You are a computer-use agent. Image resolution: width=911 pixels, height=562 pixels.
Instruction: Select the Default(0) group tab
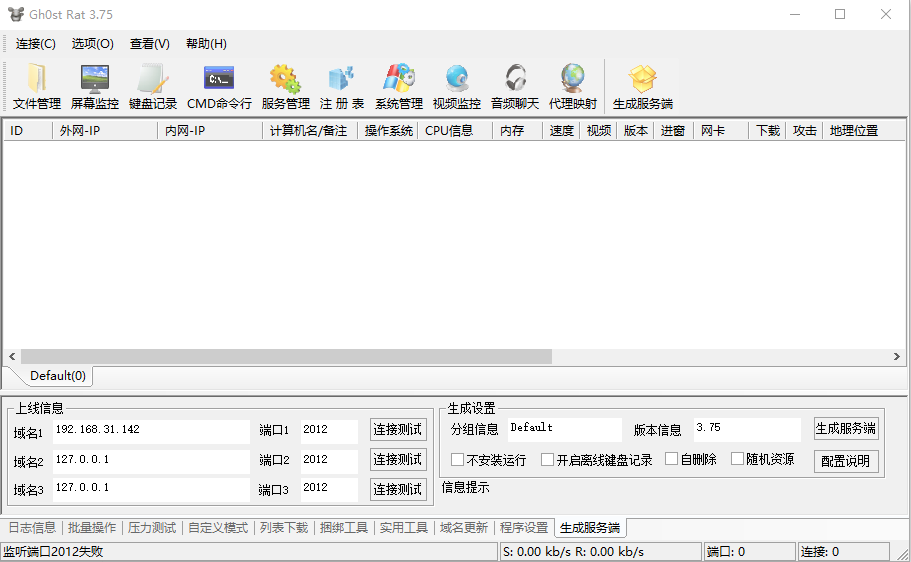tap(58, 376)
